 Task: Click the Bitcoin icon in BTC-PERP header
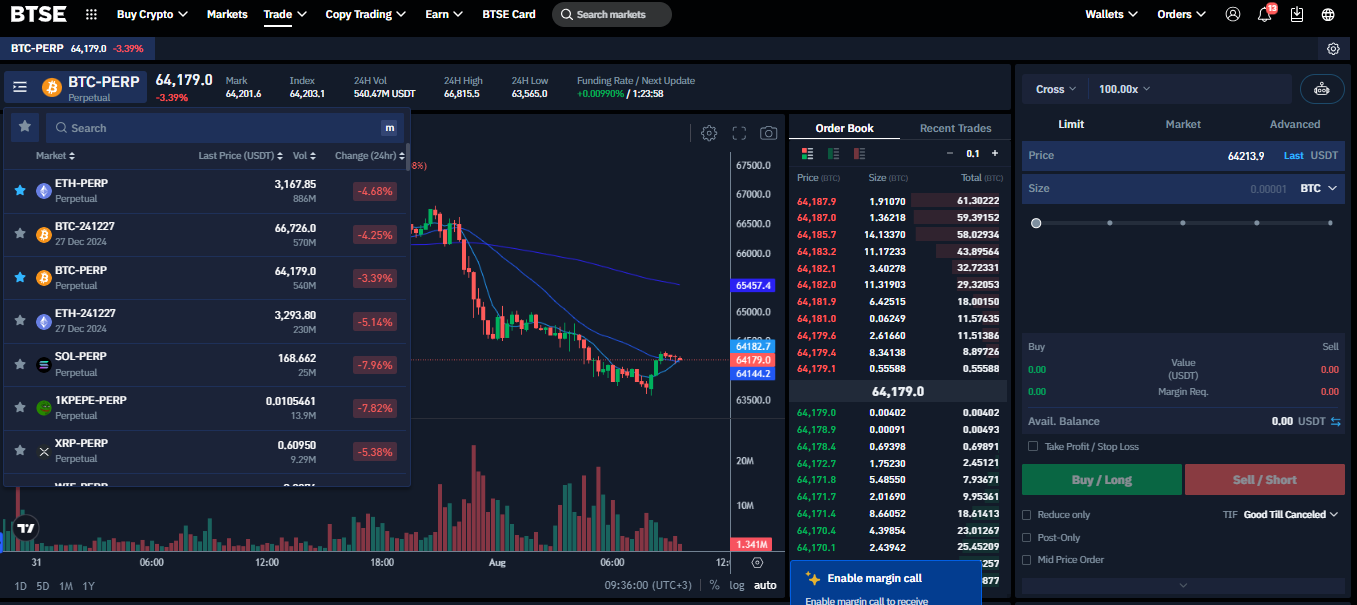[x=52, y=87]
